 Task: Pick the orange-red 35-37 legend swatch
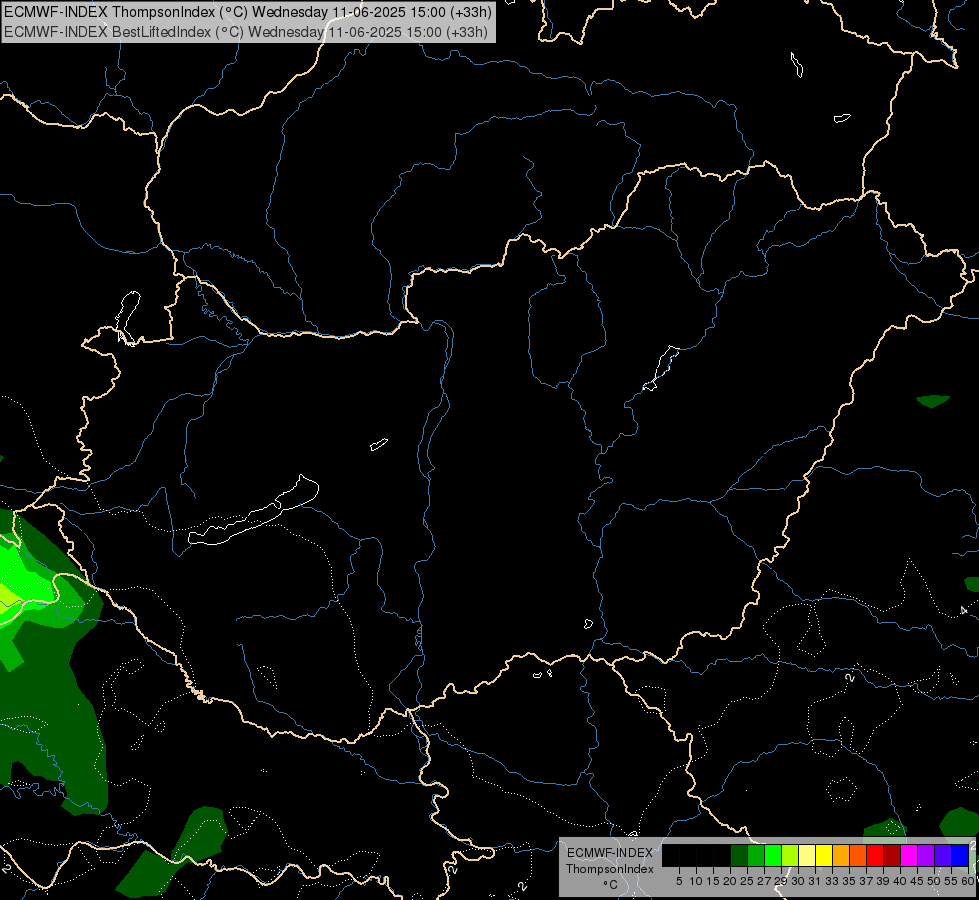coord(858,855)
